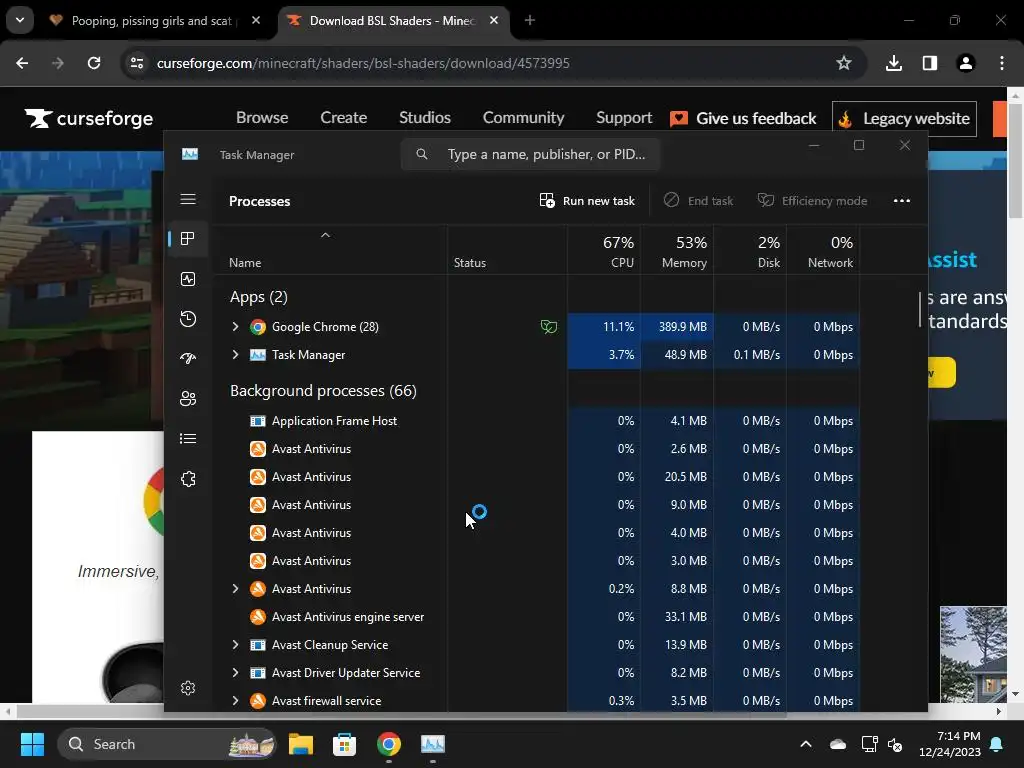
Task: Show hidden system tray icons
Action: (806, 744)
